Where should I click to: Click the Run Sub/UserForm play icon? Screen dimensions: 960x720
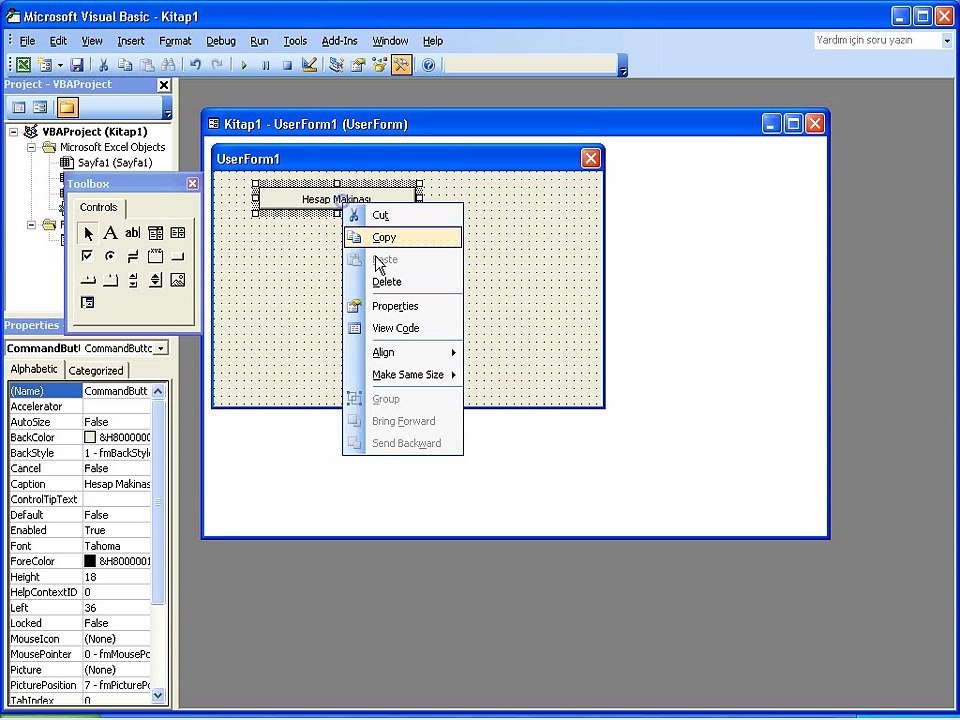tap(244, 65)
